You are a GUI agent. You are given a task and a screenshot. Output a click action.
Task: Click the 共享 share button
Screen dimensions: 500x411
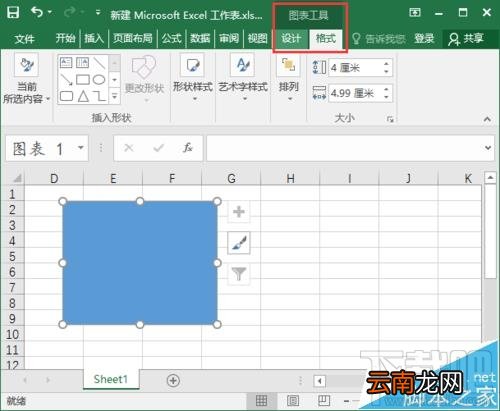pos(466,39)
